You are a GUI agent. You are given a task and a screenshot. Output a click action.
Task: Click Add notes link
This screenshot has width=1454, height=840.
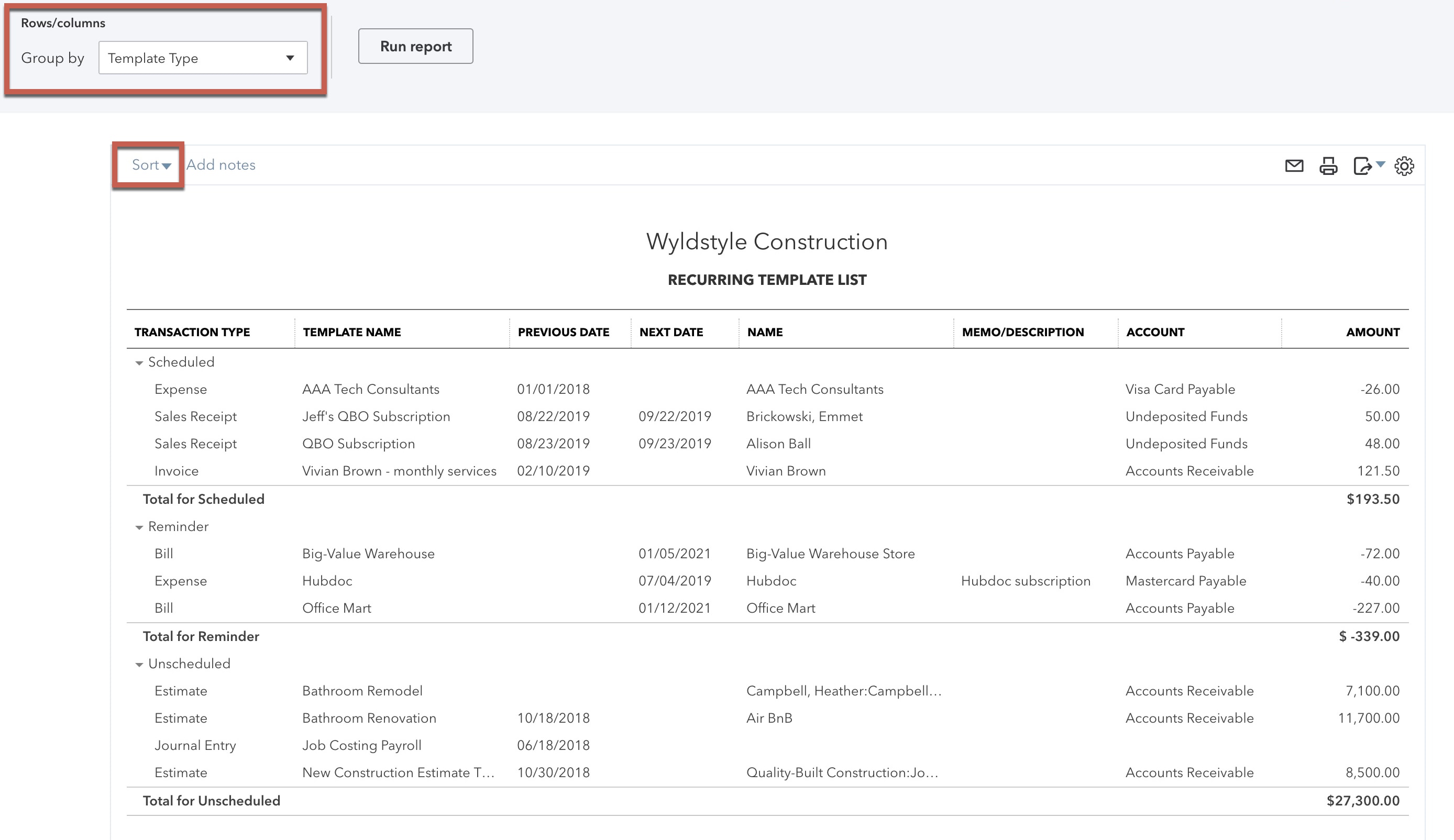point(221,165)
